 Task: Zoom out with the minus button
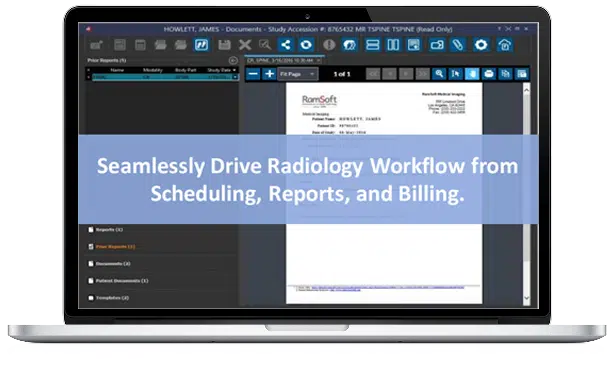(253, 74)
